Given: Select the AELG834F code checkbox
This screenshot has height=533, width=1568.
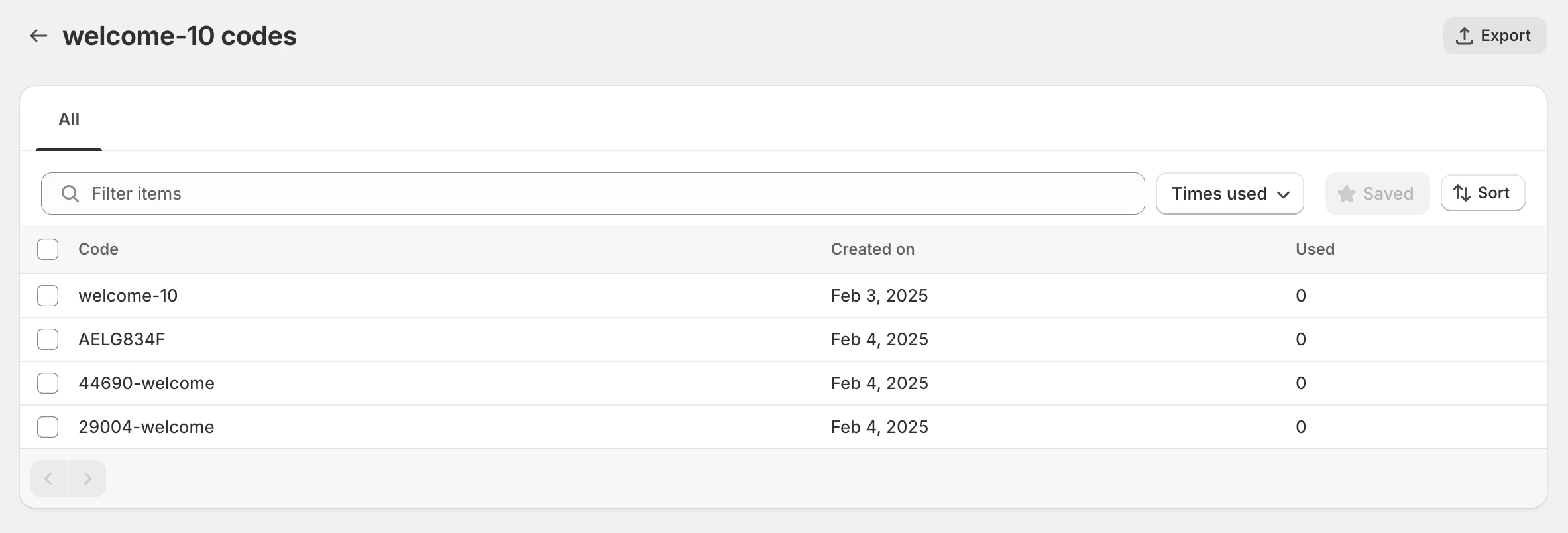Looking at the screenshot, I should click(48, 339).
